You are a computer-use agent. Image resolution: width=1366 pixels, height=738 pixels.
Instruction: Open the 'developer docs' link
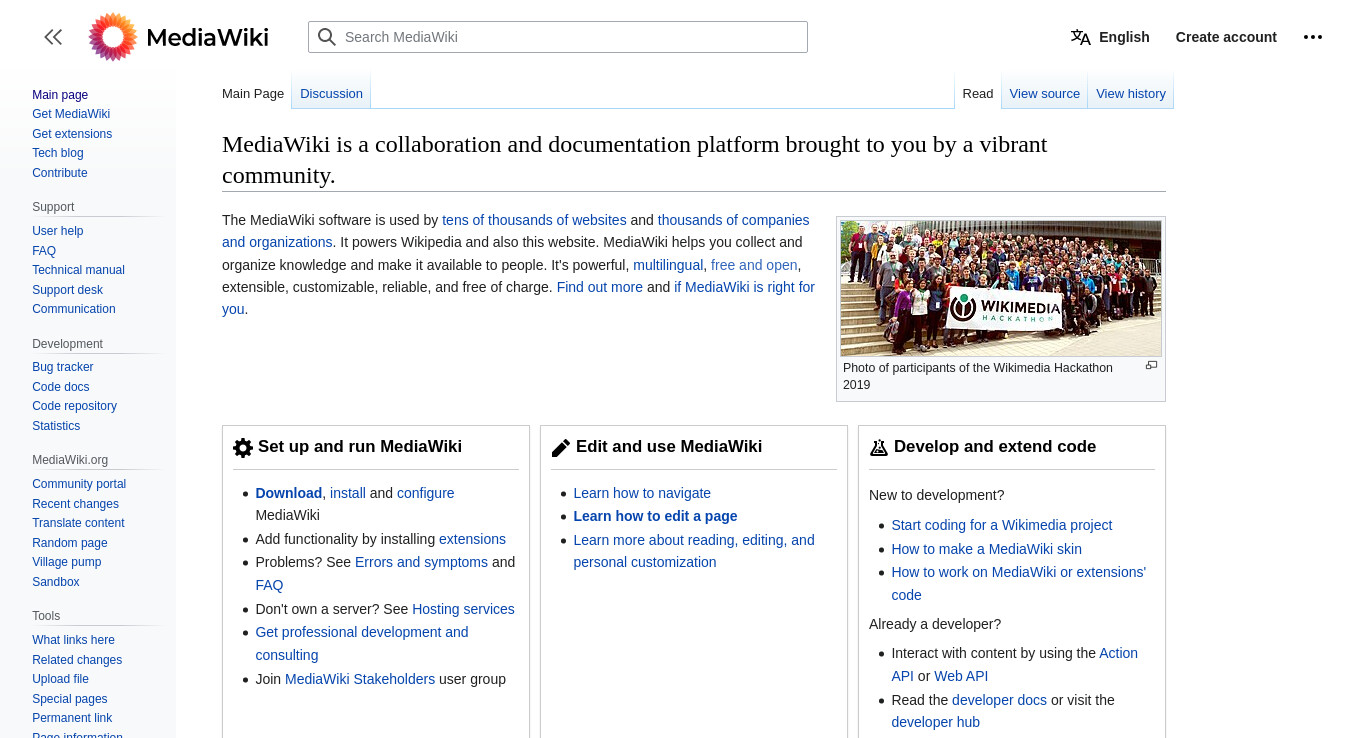999,700
